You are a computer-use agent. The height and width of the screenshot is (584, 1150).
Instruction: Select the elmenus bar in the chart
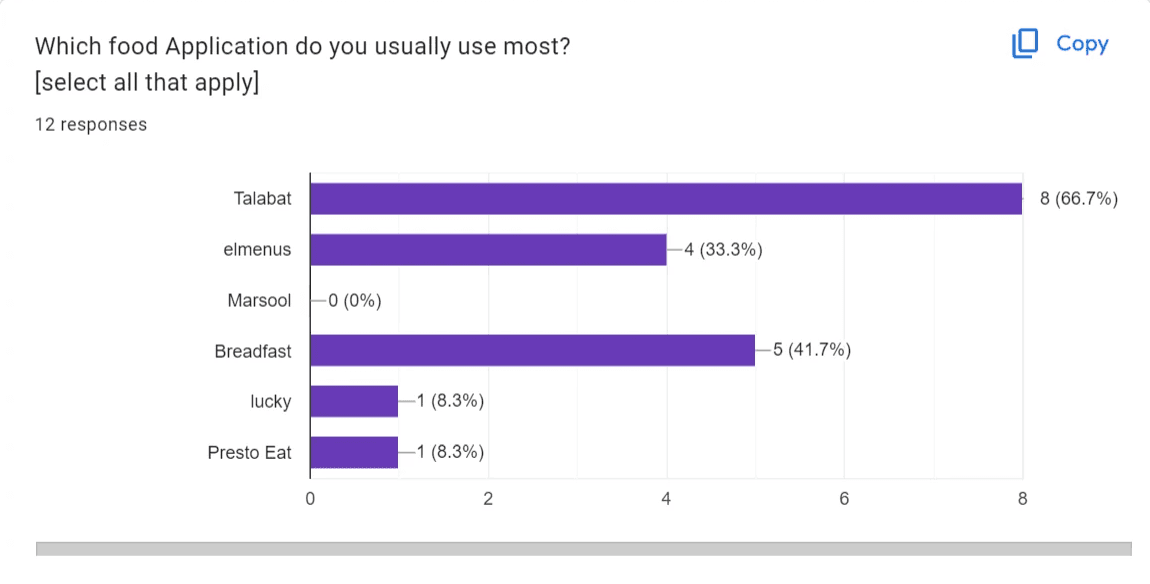[x=490, y=249]
